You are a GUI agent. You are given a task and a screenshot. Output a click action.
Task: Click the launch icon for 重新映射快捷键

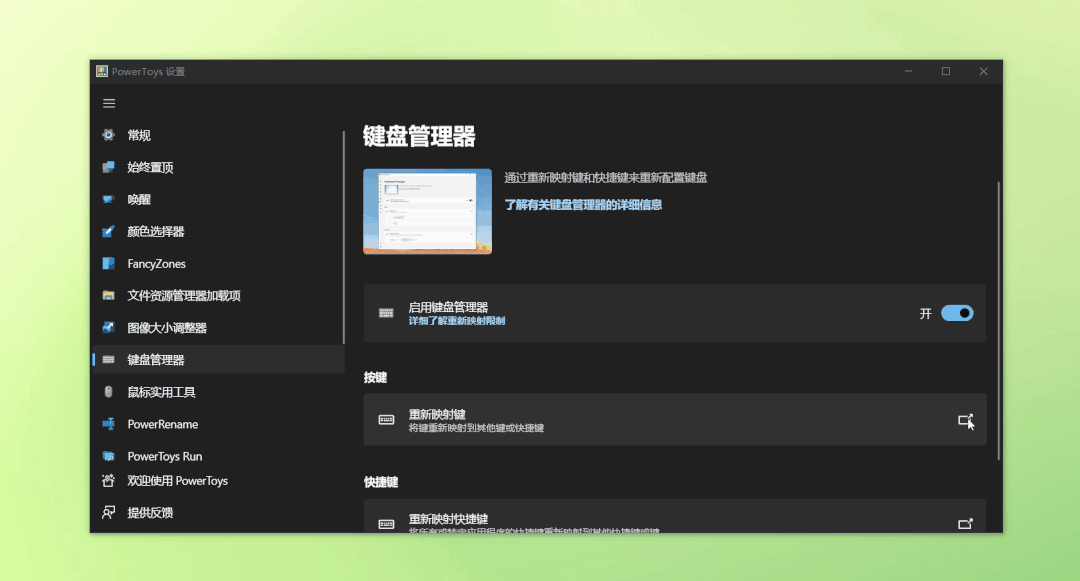pyautogui.click(x=965, y=522)
